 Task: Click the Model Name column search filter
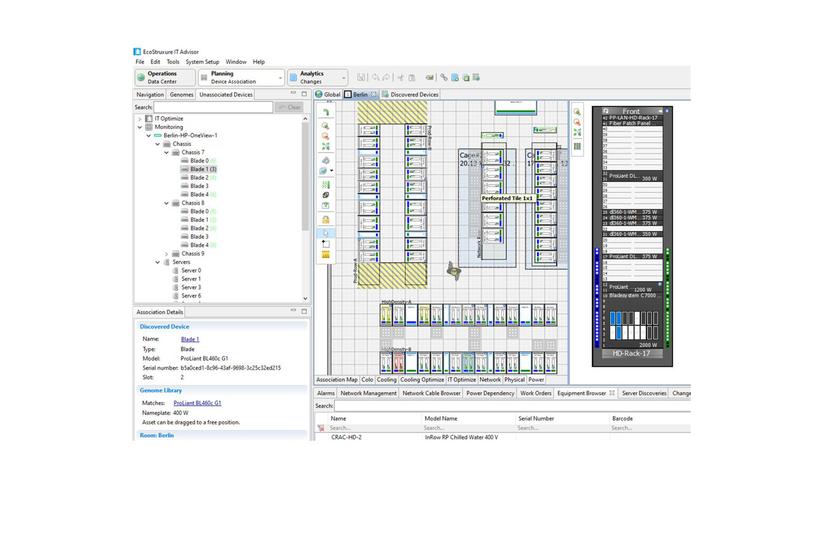coord(468,428)
